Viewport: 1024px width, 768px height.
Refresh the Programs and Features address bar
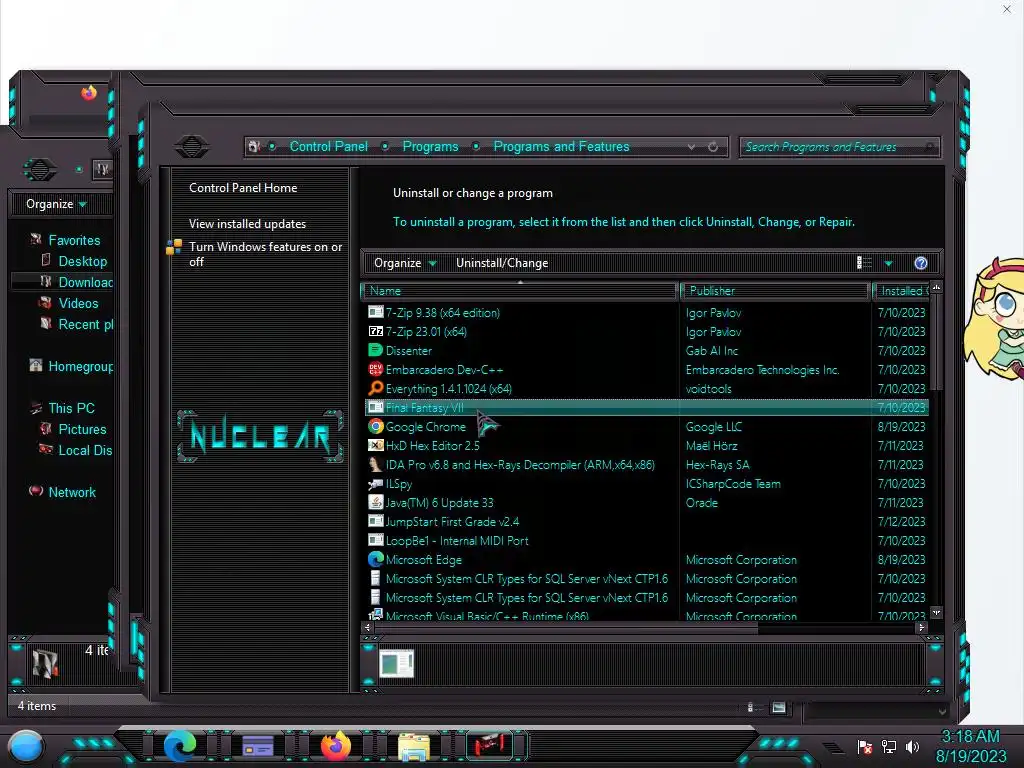(x=713, y=147)
